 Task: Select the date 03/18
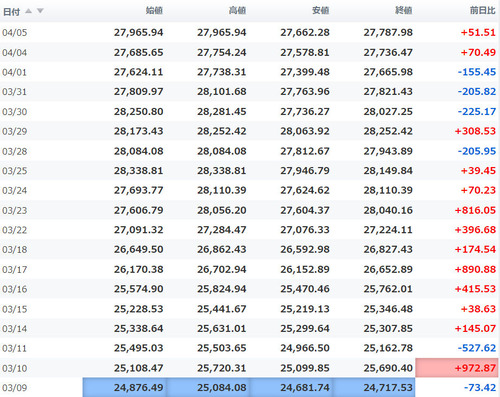[14, 250]
